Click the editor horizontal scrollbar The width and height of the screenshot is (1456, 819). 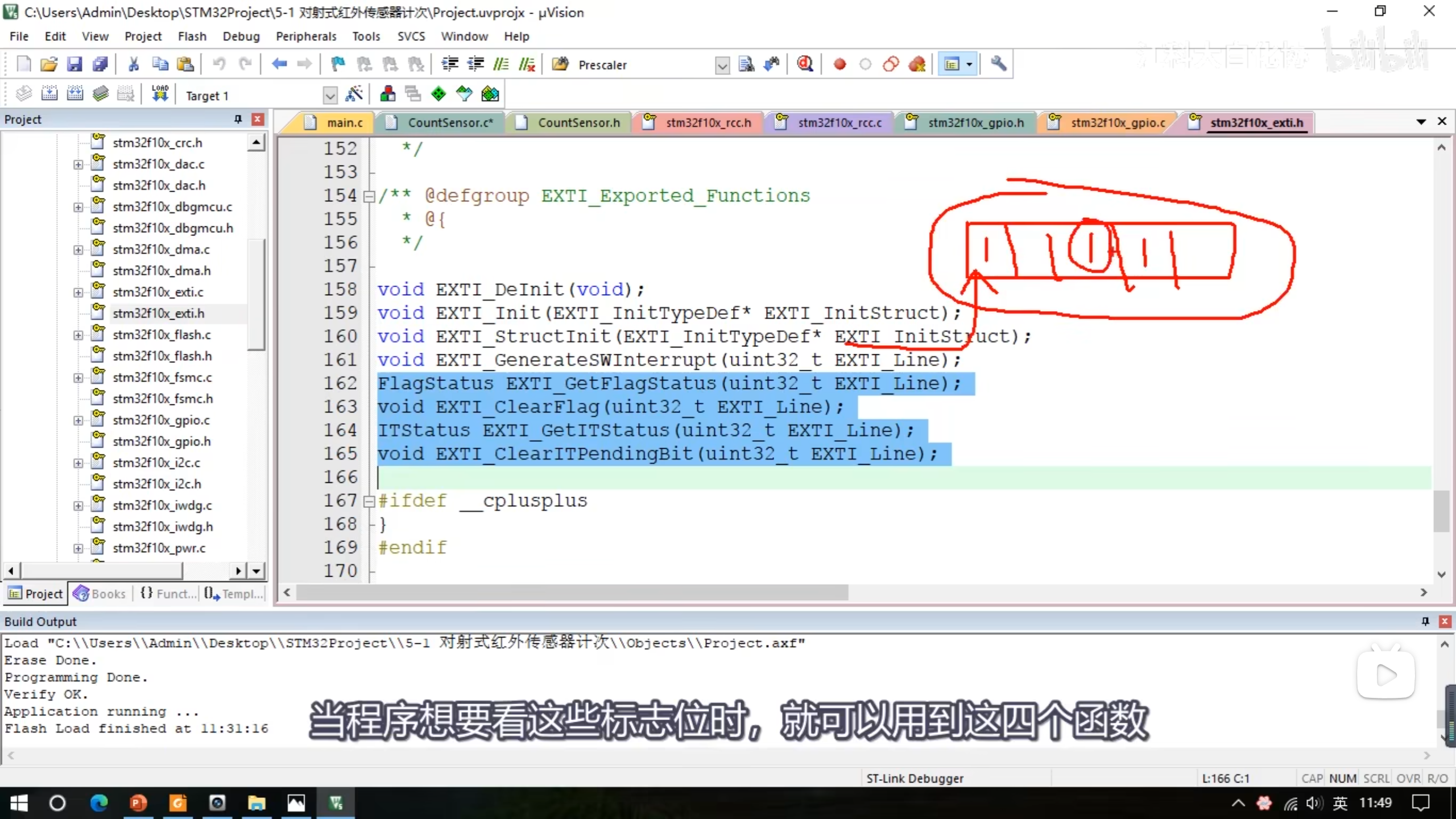point(572,593)
